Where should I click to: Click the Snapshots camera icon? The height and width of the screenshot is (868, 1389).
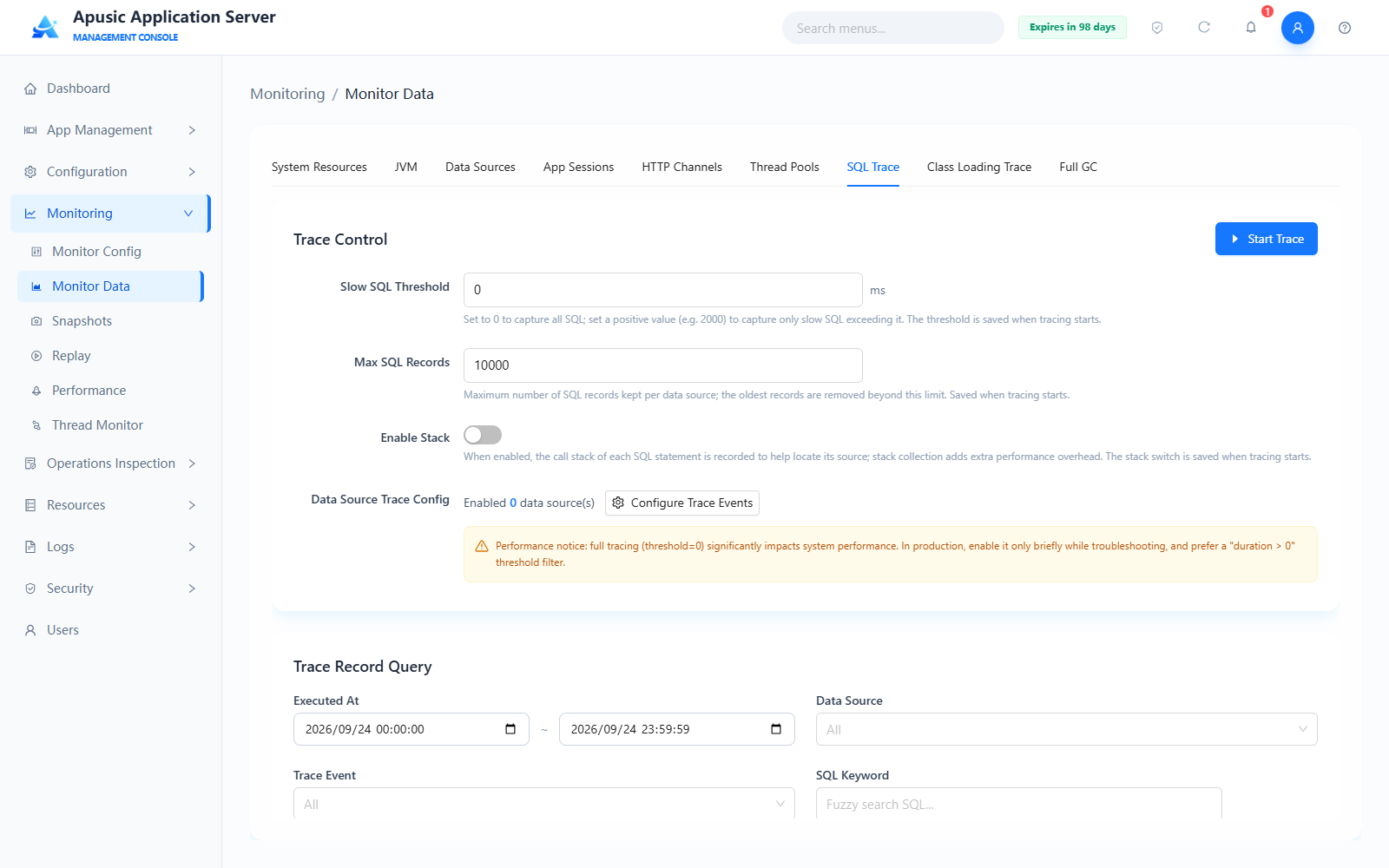pyautogui.click(x=36, y=321)
